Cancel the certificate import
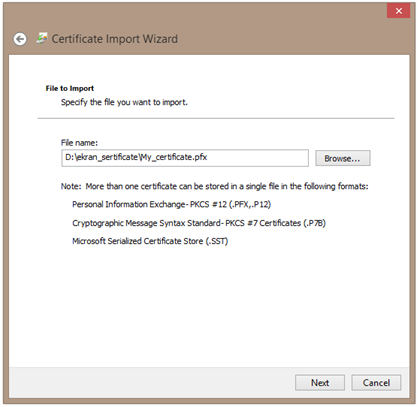The height and width of the screenshot is (407, 420). (376, 383)
